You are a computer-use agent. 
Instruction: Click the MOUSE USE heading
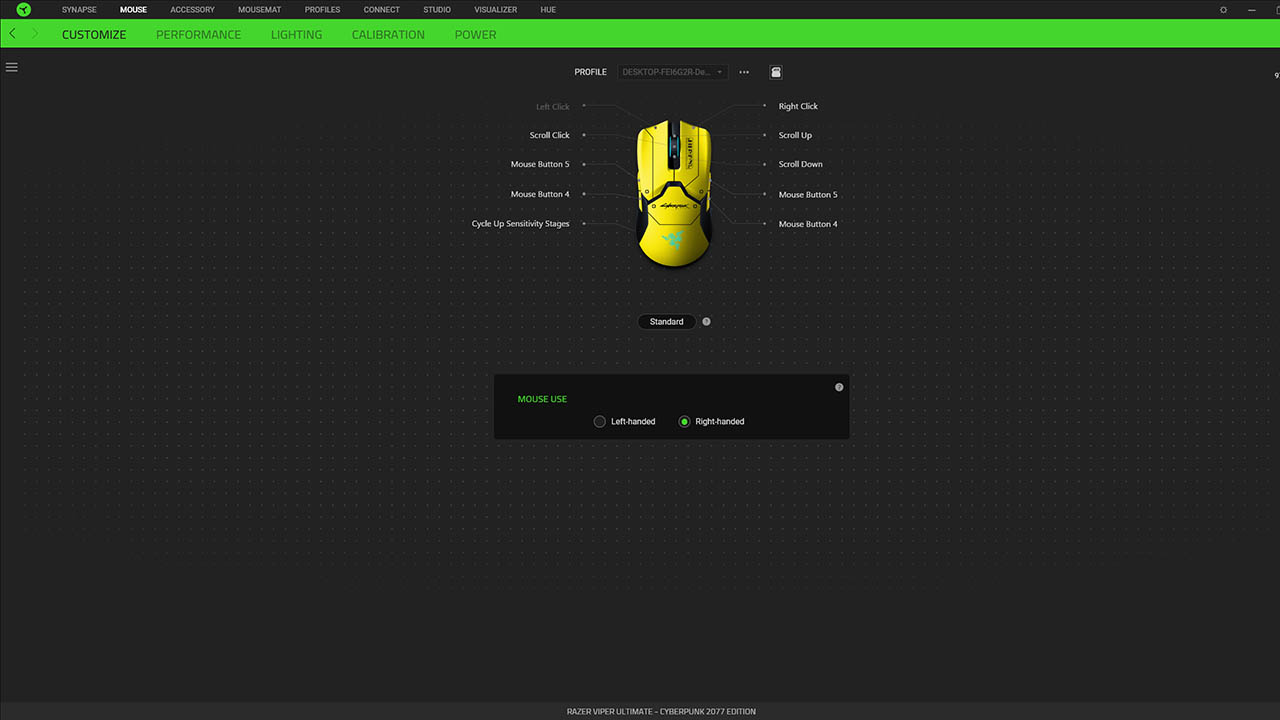pyautogui.click(x=542, y=399)
